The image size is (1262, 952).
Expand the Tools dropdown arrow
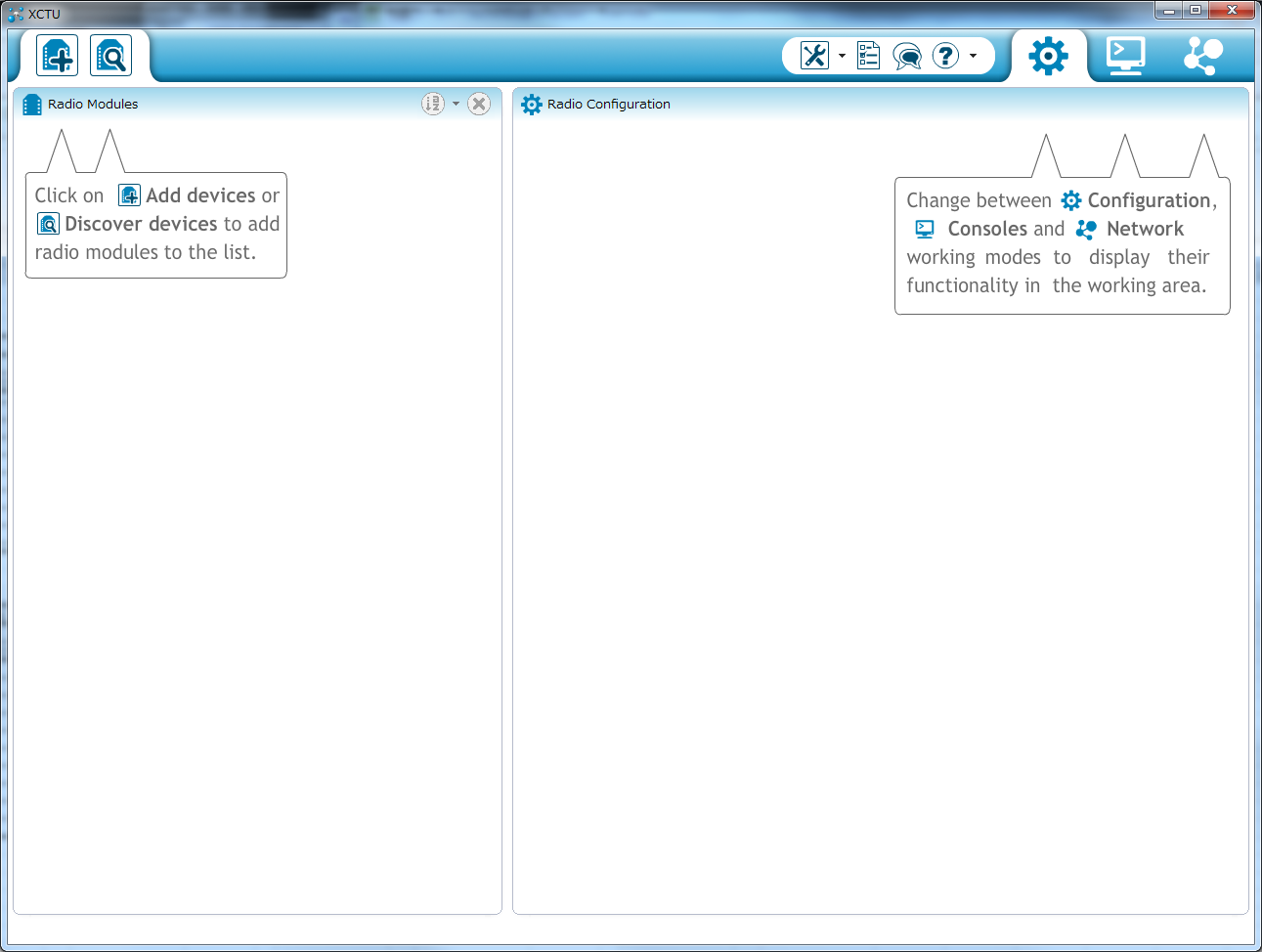(x=842, y=56)
